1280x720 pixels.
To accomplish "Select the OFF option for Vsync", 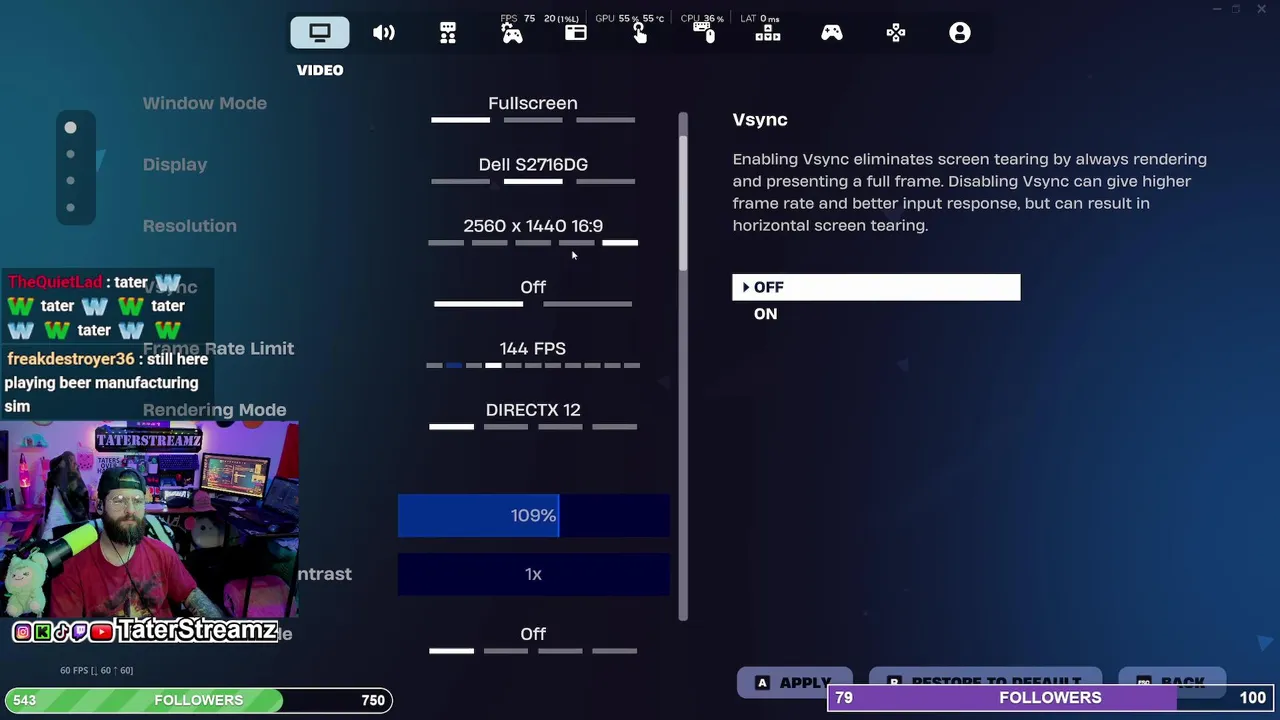I will pos(876,287).
